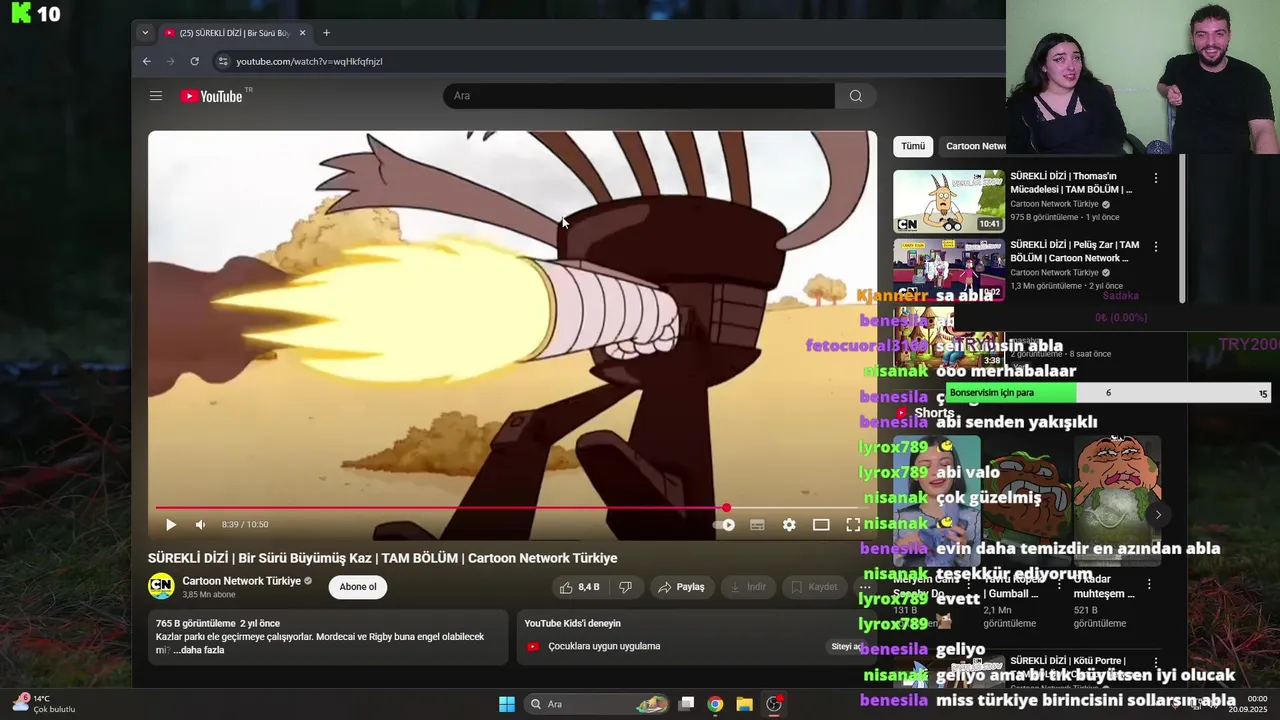Viewport: 1280px width, 720px height.
Task: Play the paused video
Action: (171, 524)
